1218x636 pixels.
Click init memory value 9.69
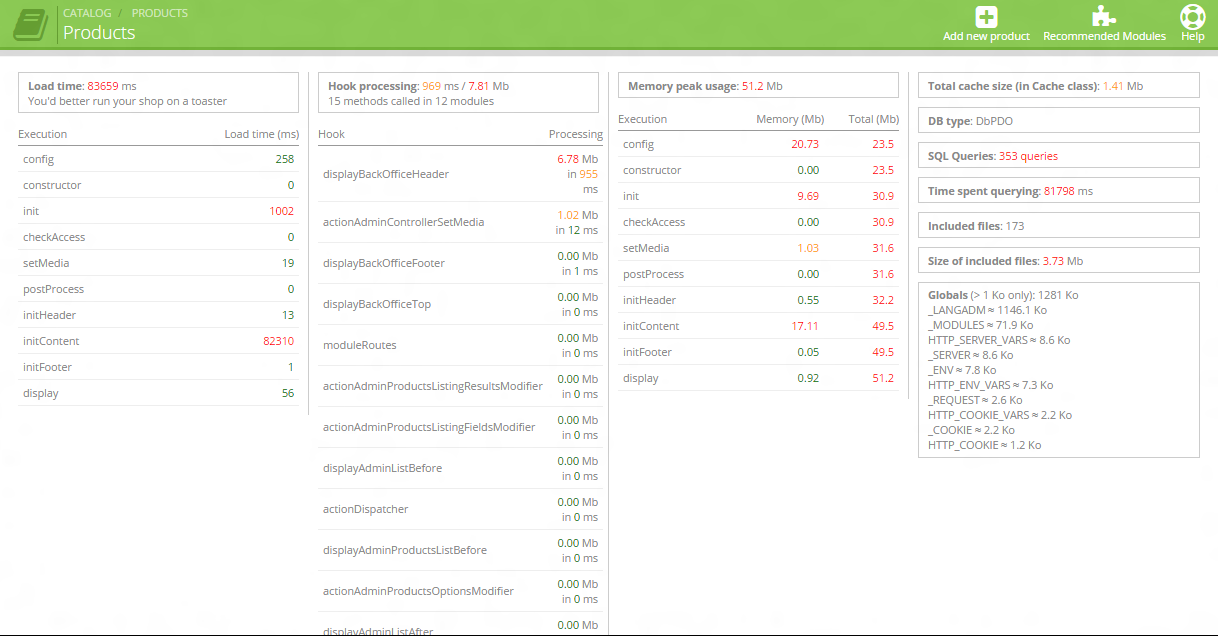click(808, 196)
